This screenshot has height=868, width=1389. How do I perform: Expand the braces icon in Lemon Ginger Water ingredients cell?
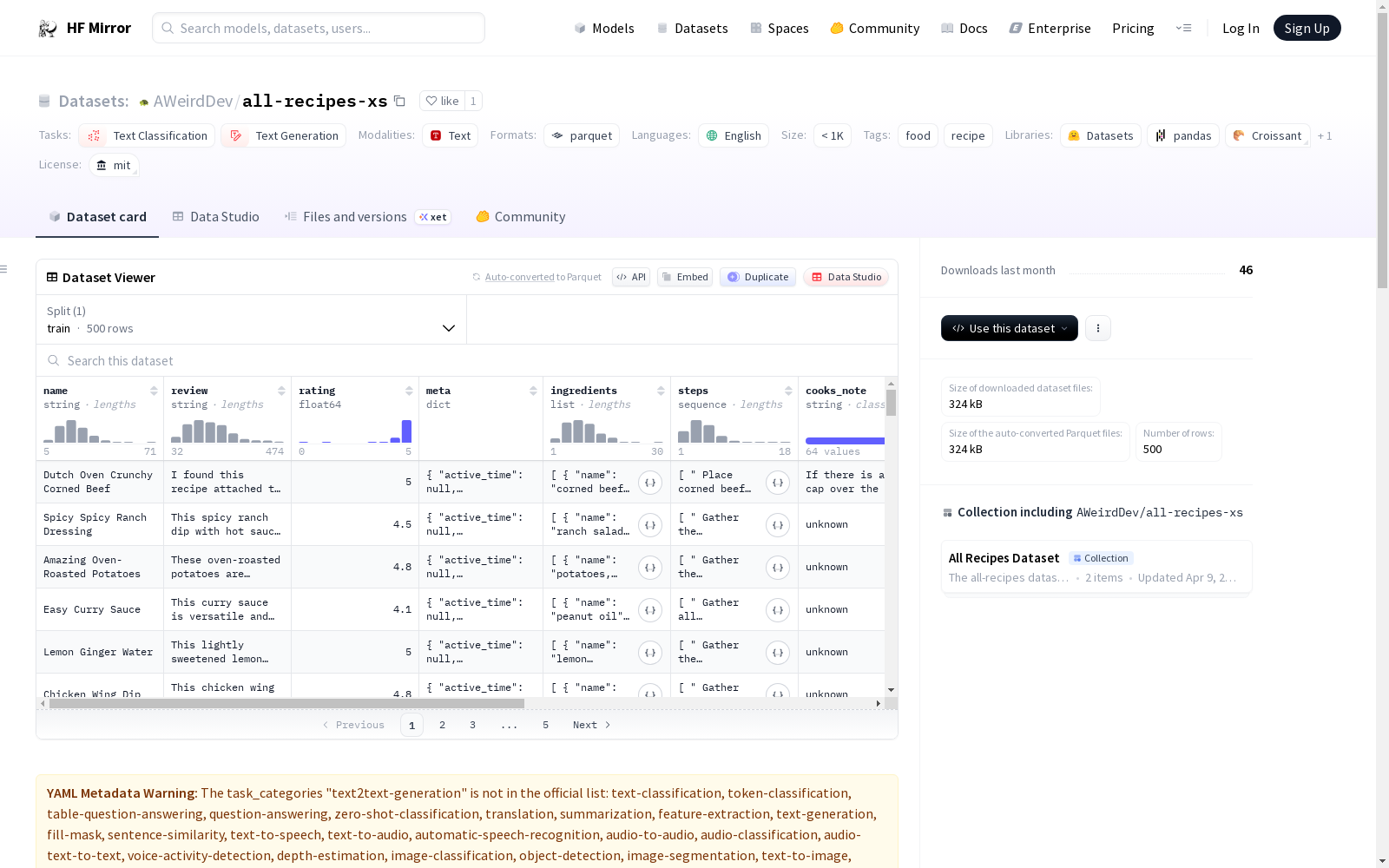(650, 653)
